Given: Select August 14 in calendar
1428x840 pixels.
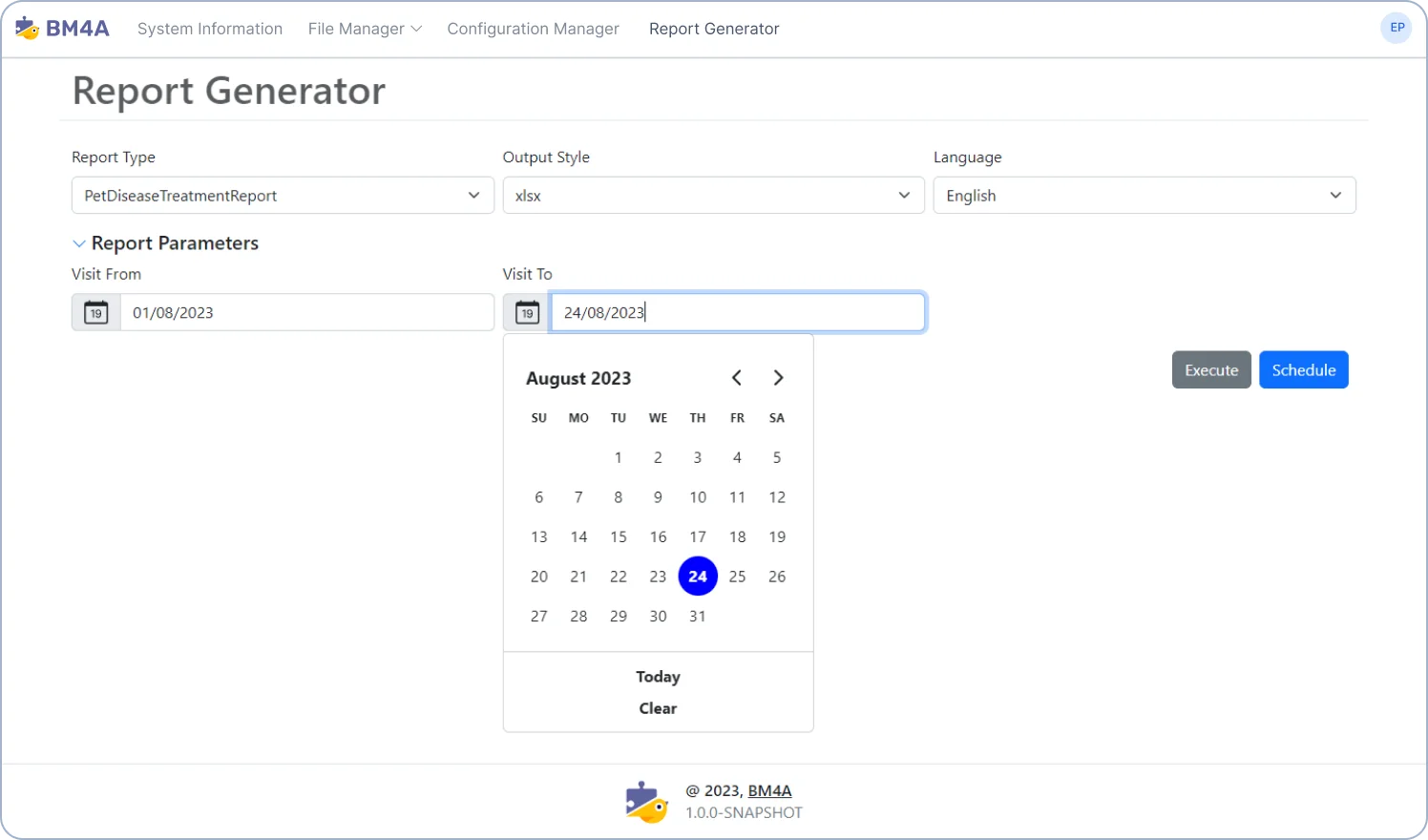Looking at the screenshot, I should pyautogui.click(x=578, y=536).
